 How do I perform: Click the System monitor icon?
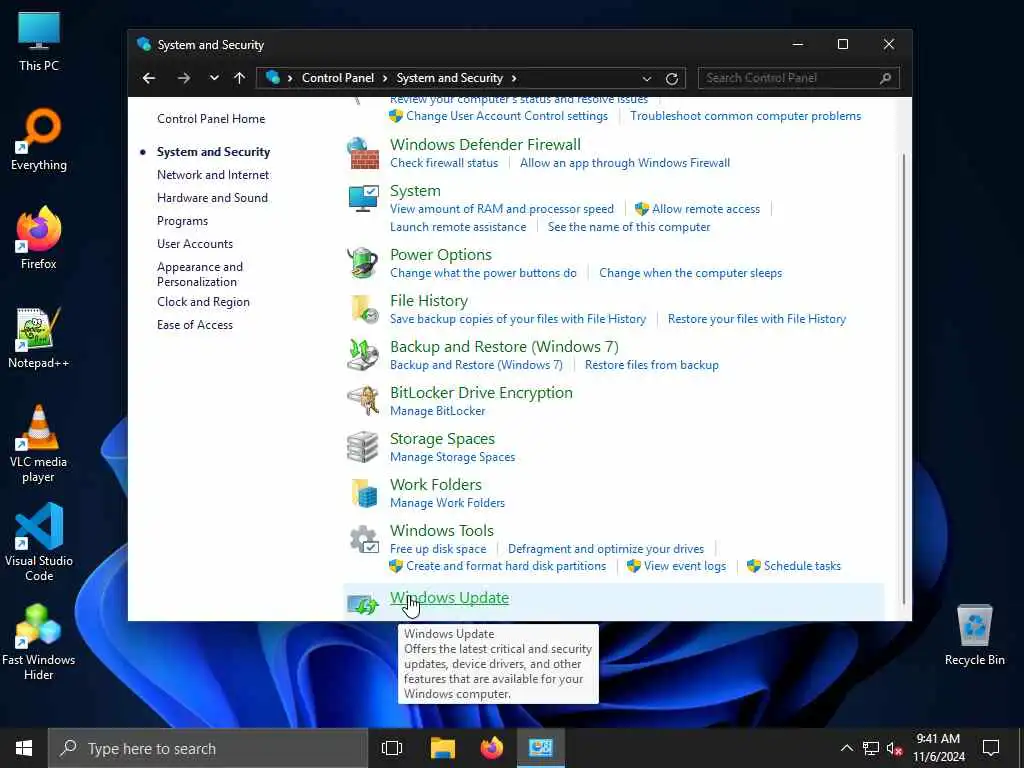(x=363, y=199)
